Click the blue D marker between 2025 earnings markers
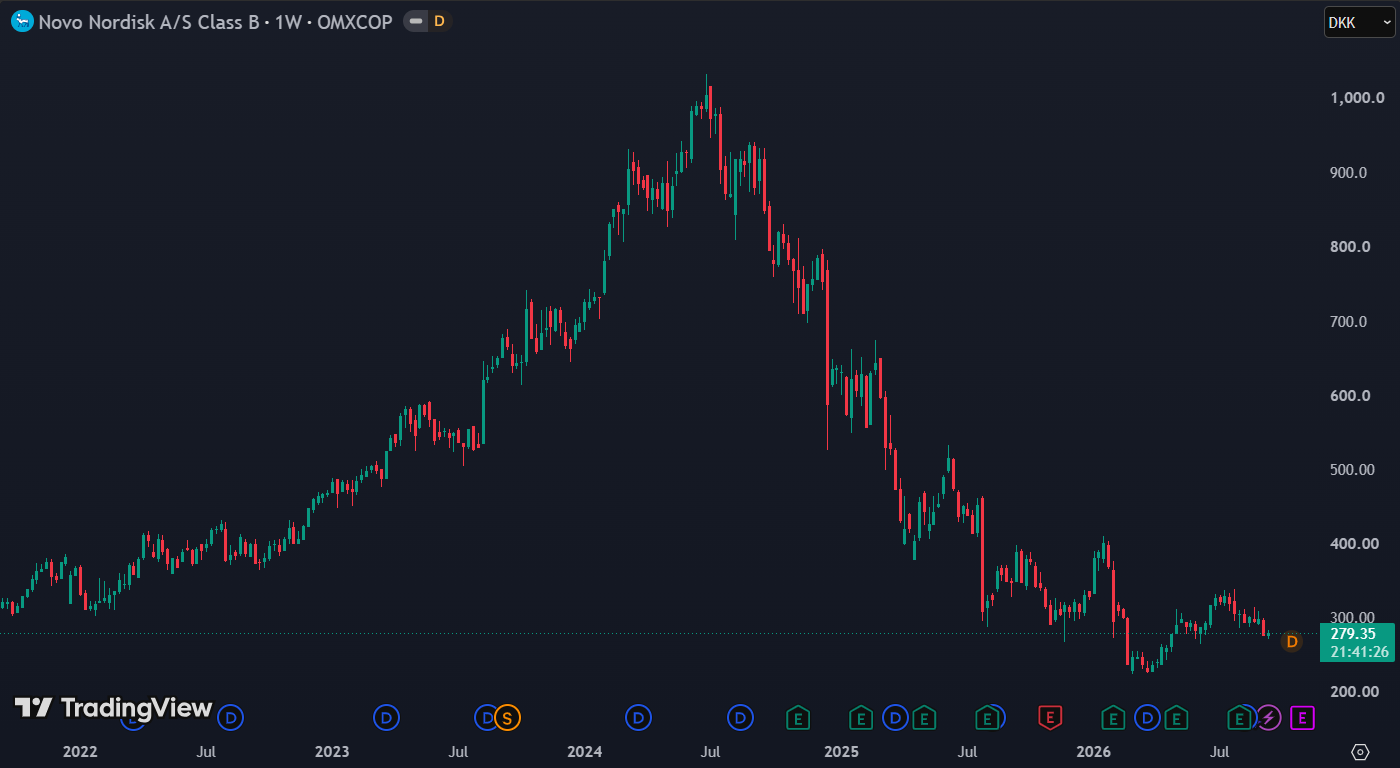This screenshot has width=1400, height=768. [895, 717]
